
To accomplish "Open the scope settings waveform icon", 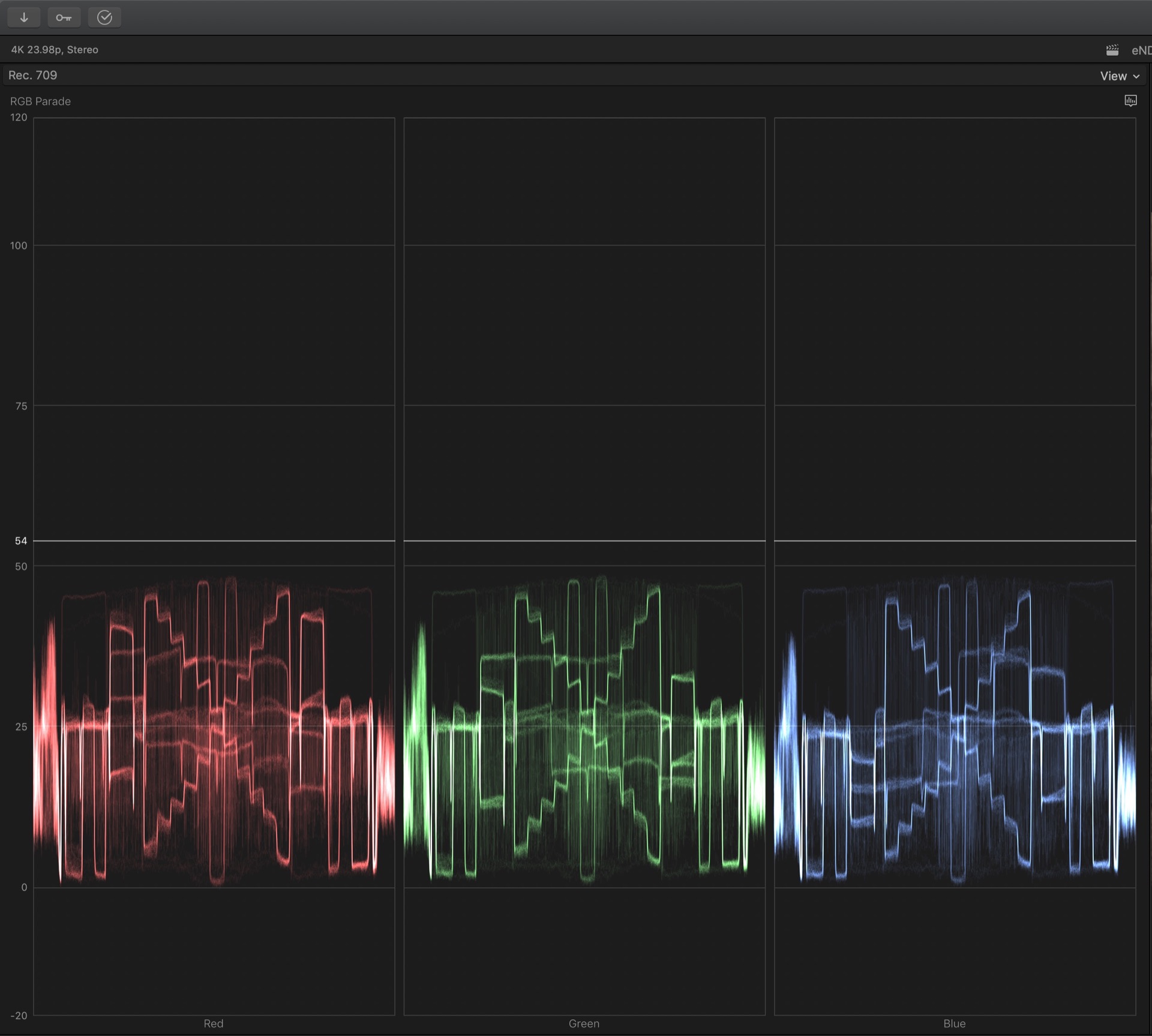I will (x=1130, y=101).
